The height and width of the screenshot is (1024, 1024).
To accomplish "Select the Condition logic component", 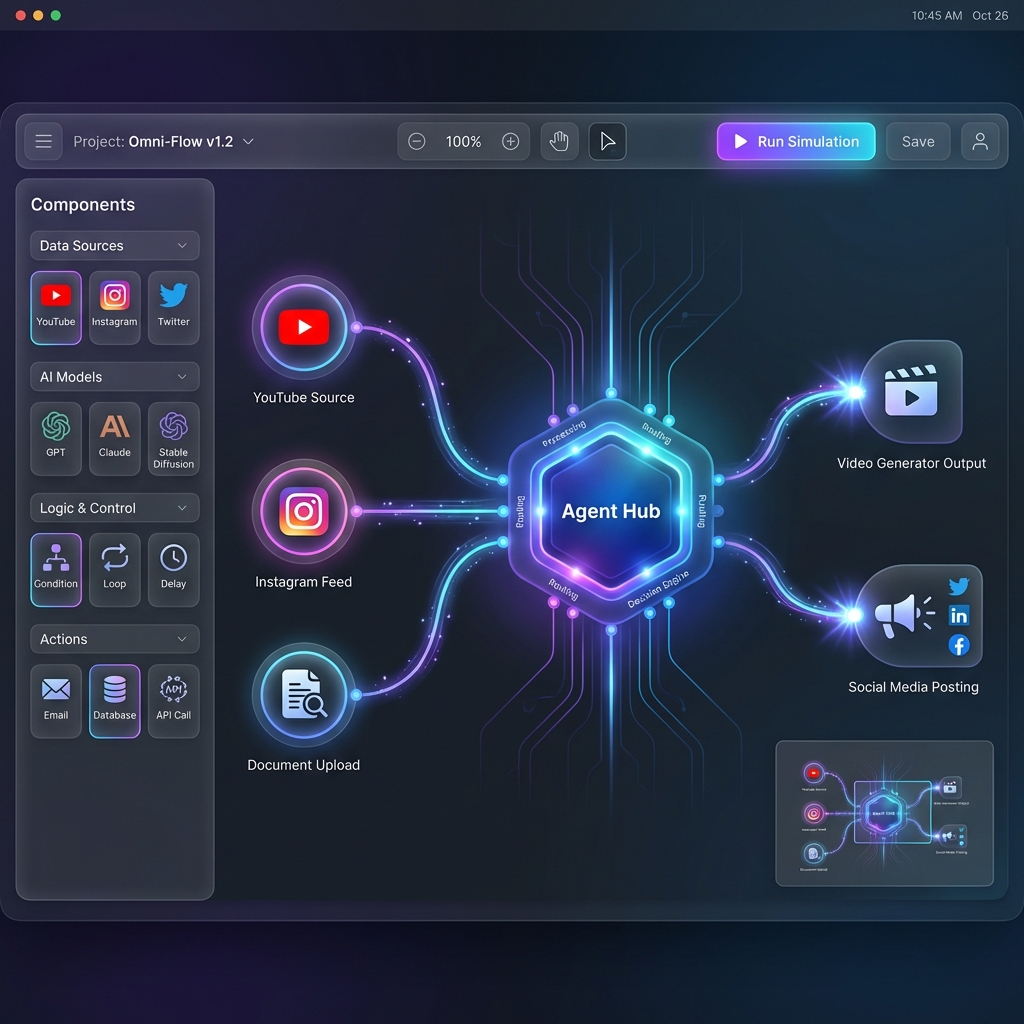I will pos(56,570).
